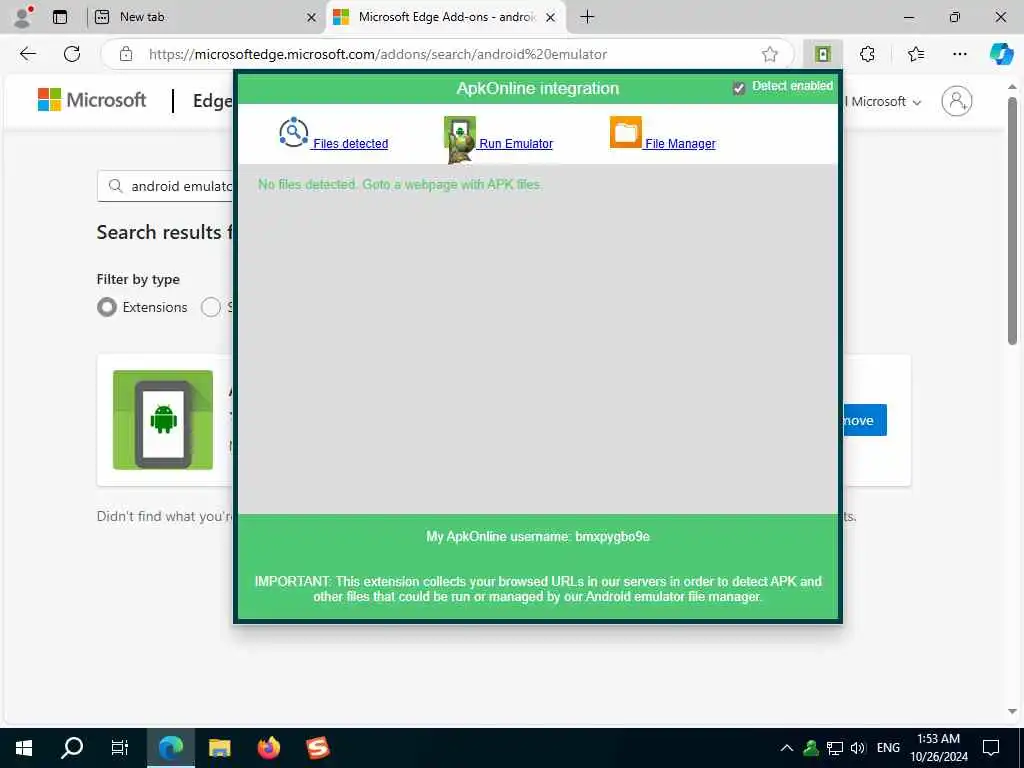Add this page to favorites star
1024x768 pixels.
pyautogui.click(x=770, y=54)
